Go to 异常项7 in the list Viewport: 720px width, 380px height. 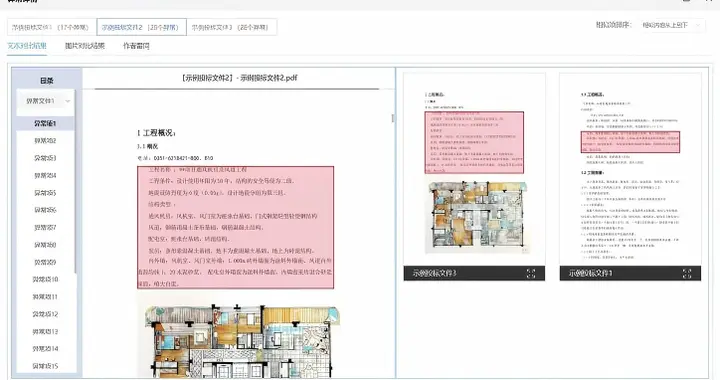tap(45, 228)
